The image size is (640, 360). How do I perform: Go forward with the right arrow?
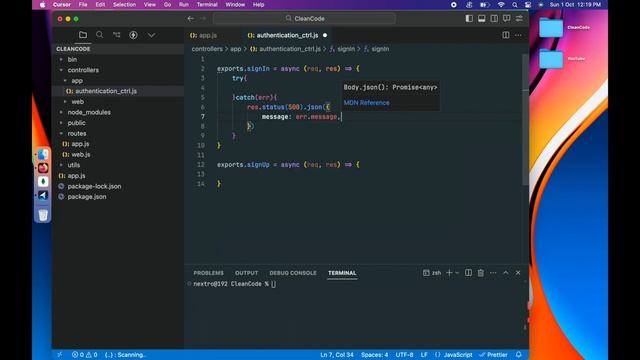click(x=203, y=18)
